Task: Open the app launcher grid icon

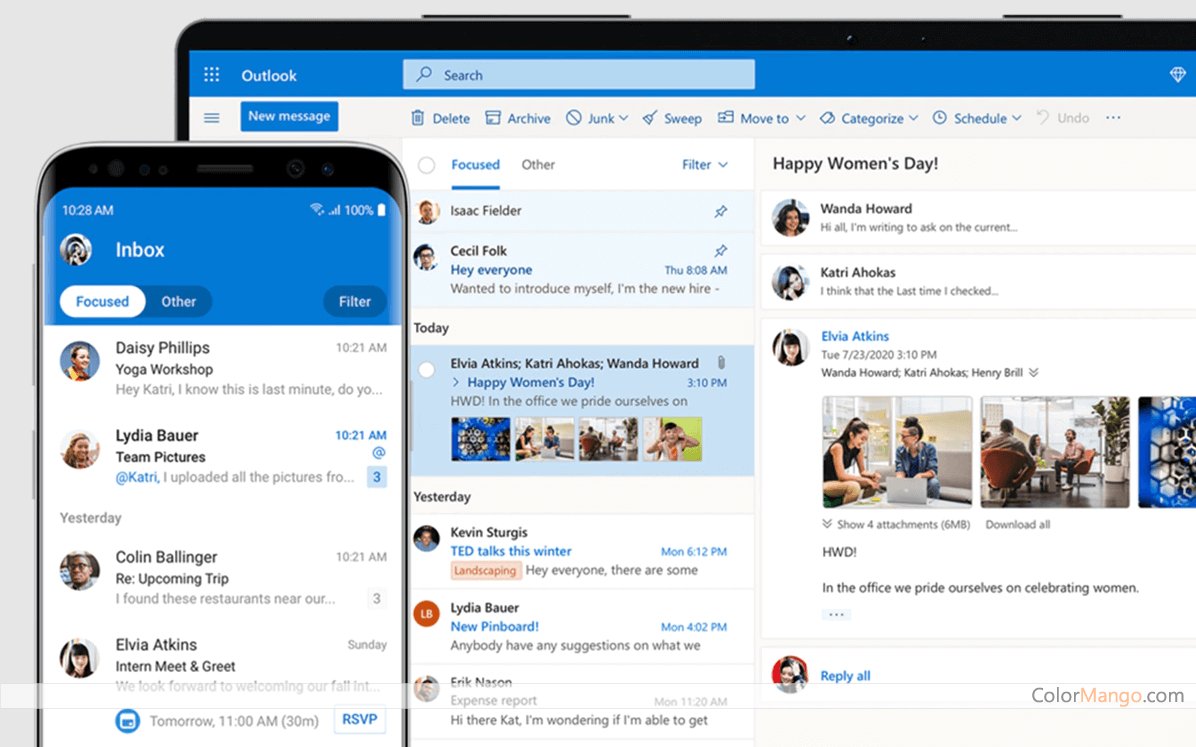Action: click(x=211, y=75)
